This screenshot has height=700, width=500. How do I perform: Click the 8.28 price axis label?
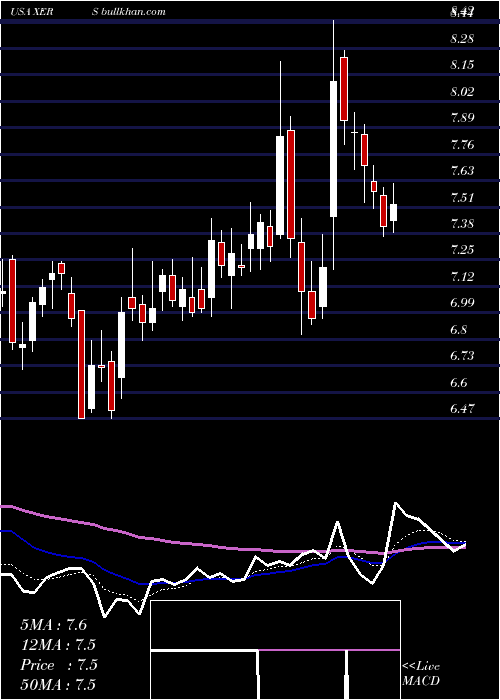462,39
